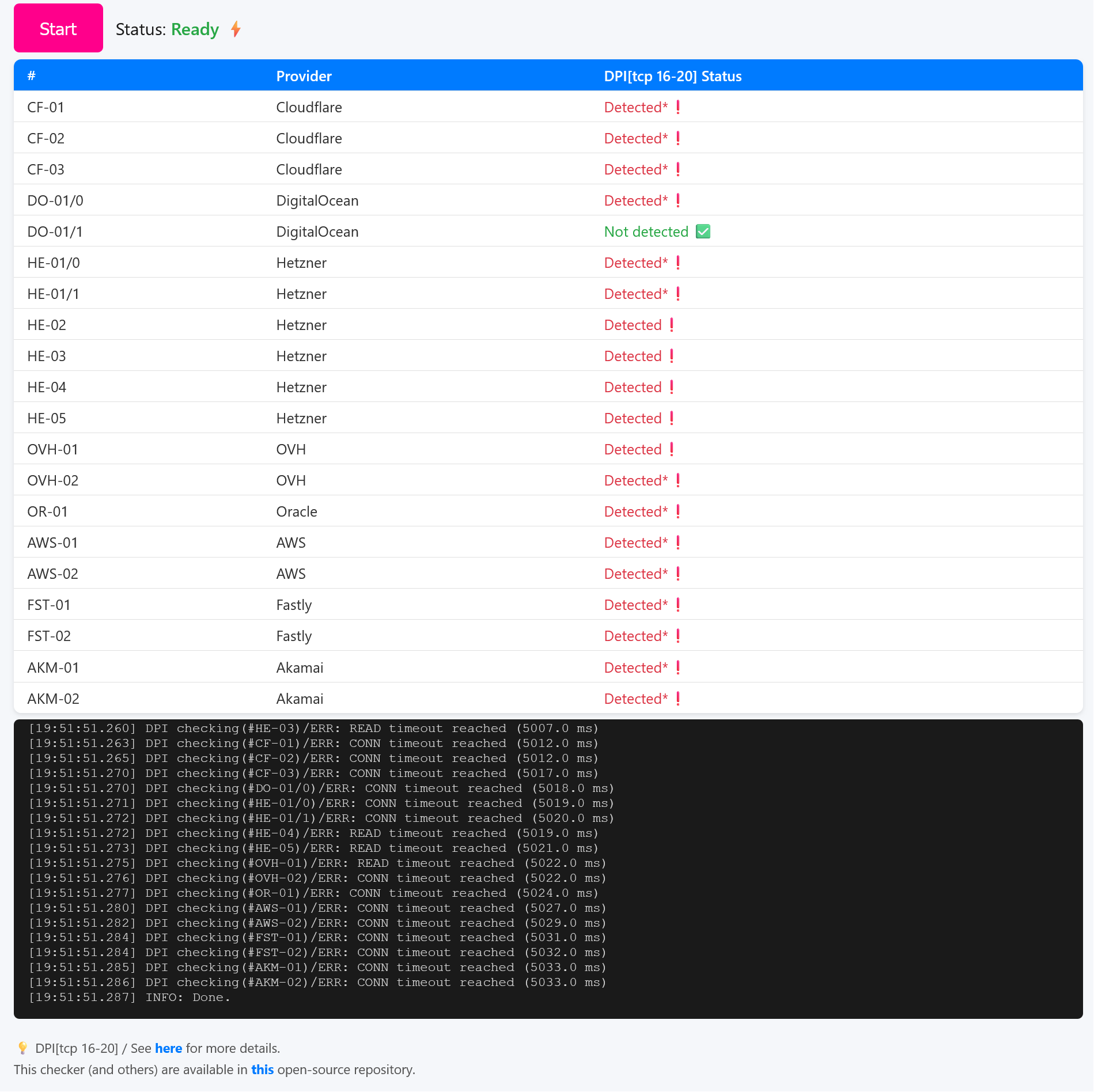
Task: Click the exclamation icon in the CF-02 row
Action: coord(678,138)
